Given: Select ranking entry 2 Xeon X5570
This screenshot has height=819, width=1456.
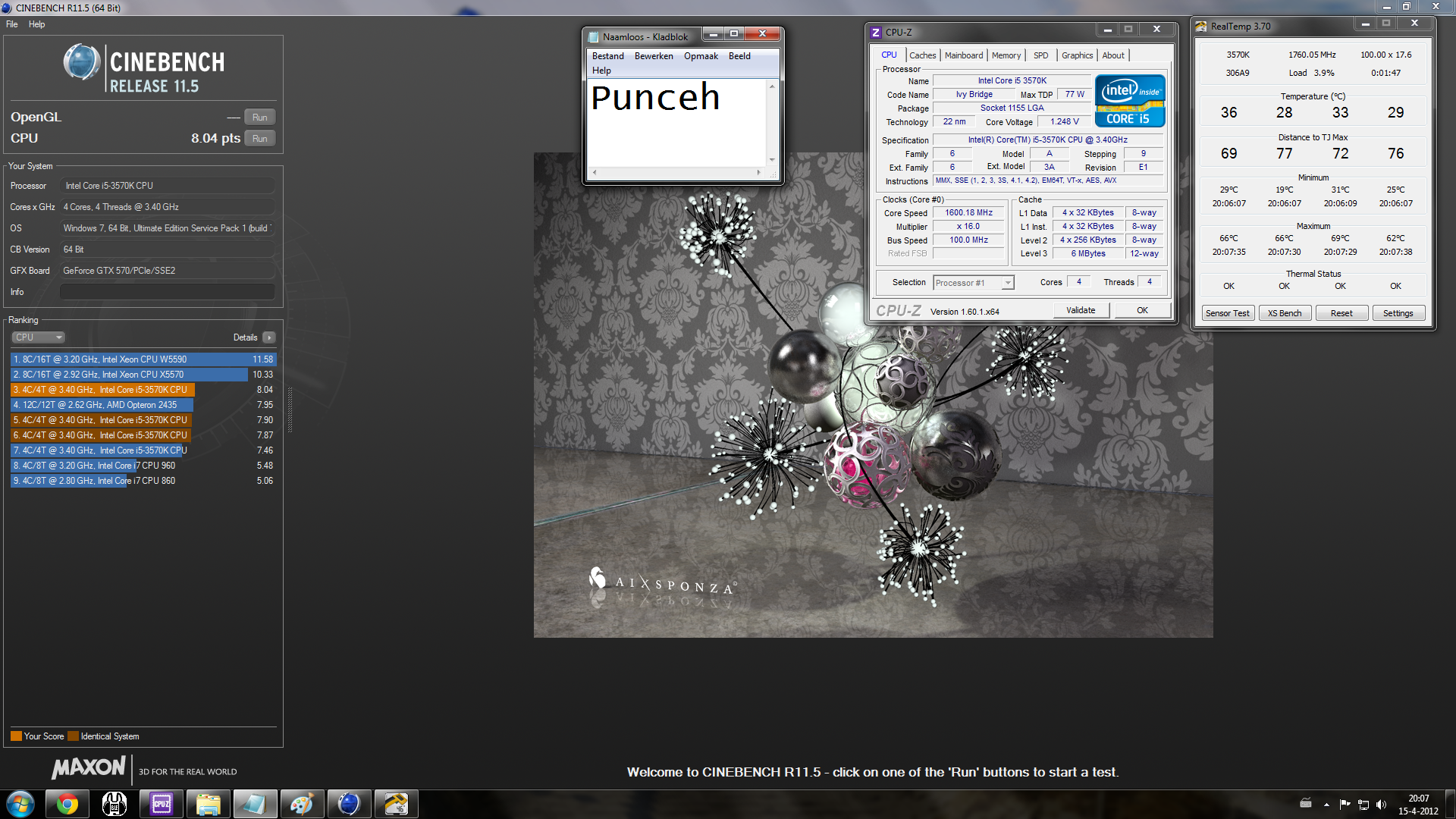Looking at the screenshot, I should 143,375.
